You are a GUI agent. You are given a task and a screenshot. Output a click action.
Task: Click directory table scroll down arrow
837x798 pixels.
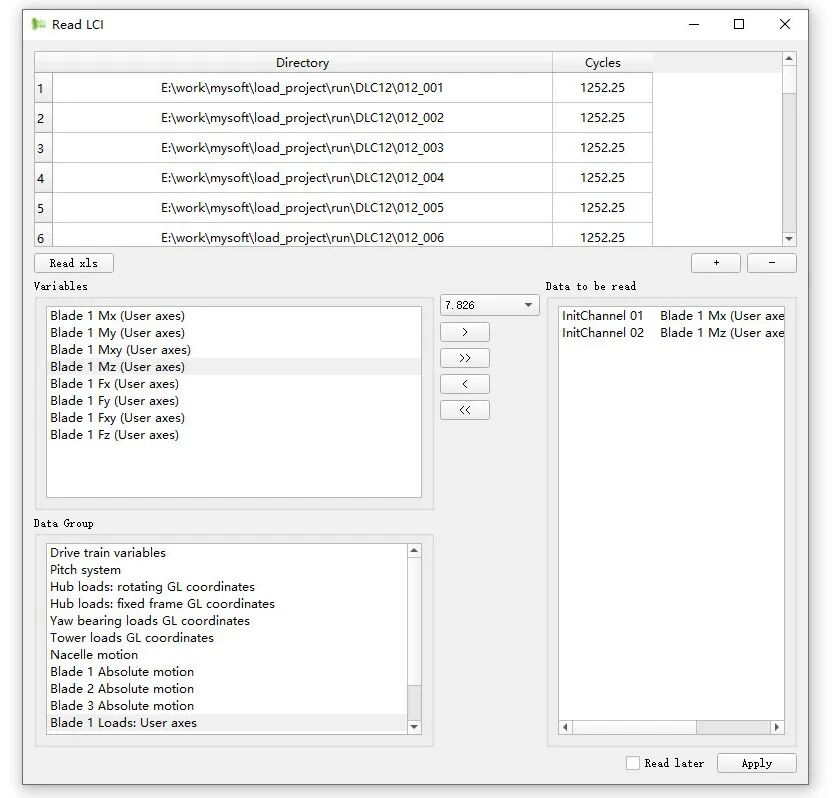point(789,239)
